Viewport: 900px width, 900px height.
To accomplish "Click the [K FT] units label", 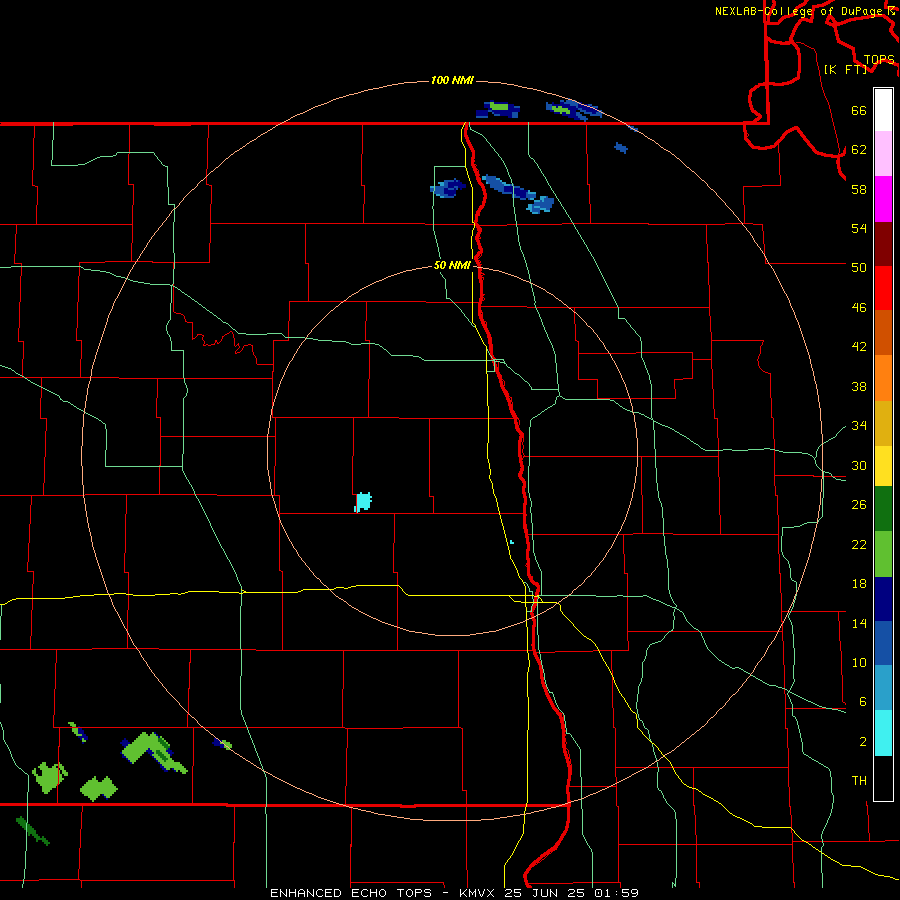I will [x=845, y=69].
